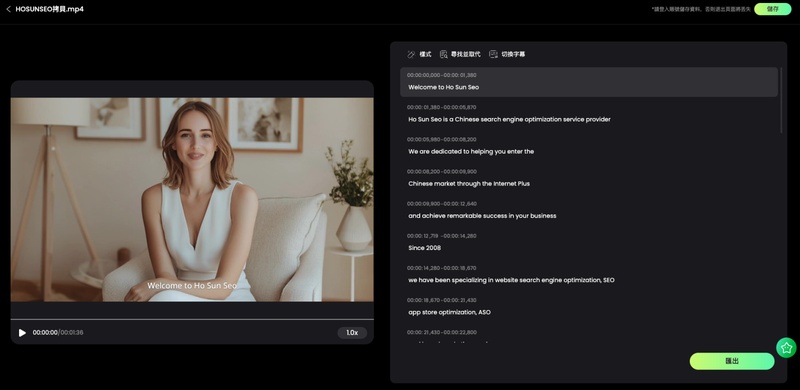Click the 'app store optimization, ASO' subtitle
Viewport: 800px width, 390px height.
point(449,312)
